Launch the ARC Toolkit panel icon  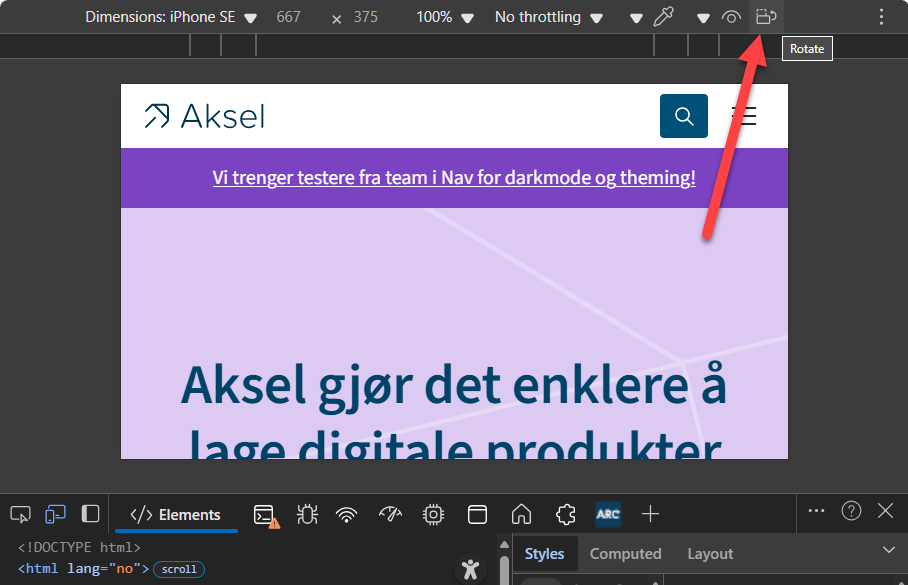point(608,513)
